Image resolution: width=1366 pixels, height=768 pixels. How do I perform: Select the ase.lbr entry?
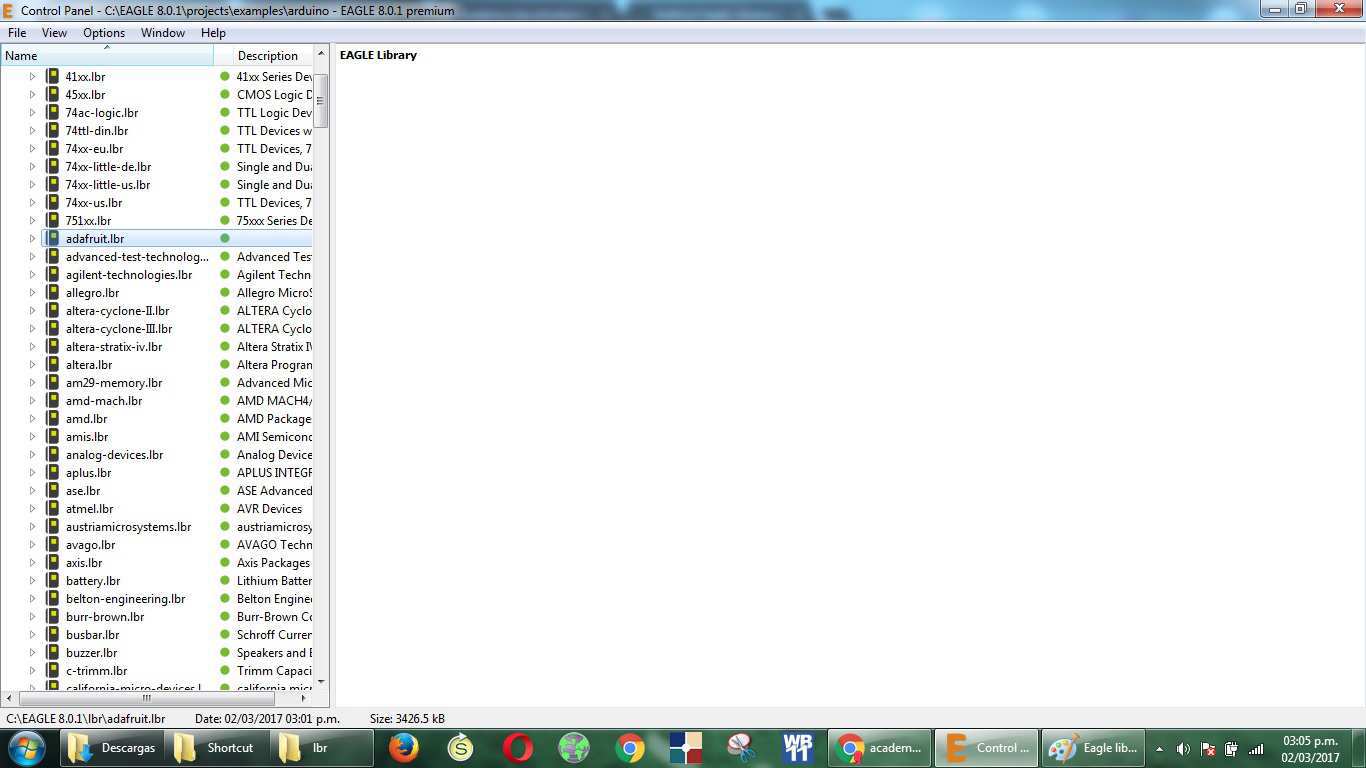[83, 490]
